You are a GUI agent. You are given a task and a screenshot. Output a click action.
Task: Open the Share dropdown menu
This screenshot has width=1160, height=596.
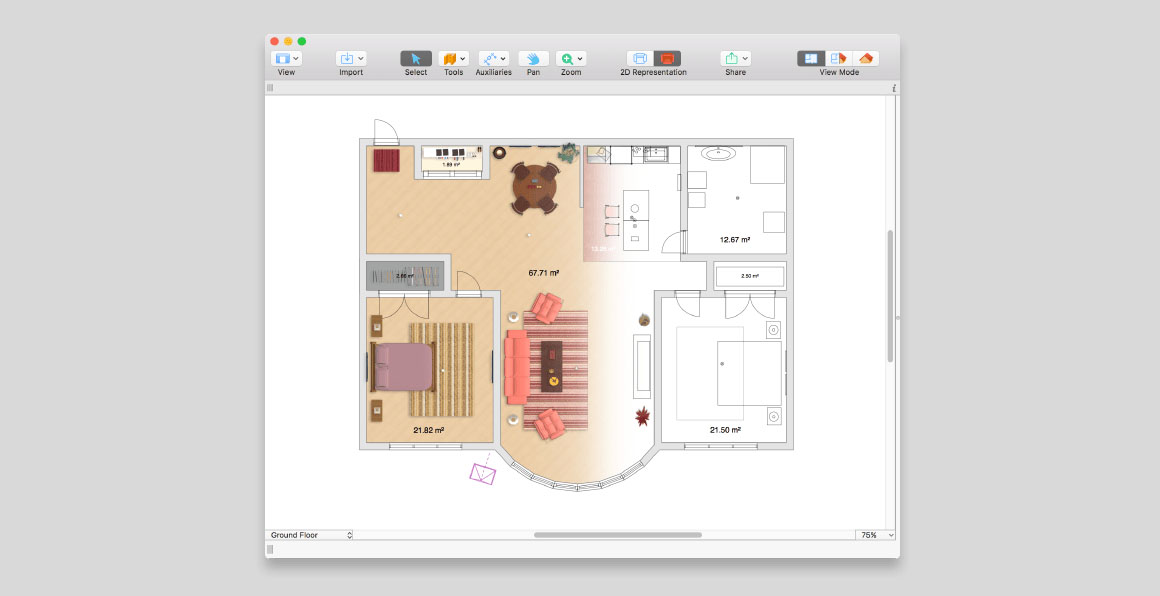(x=736, y=58)
